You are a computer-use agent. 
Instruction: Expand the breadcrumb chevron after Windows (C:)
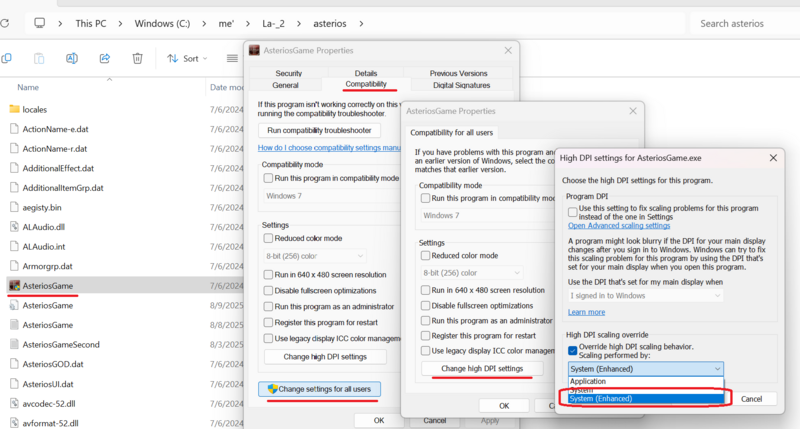(x=204, y=23)
